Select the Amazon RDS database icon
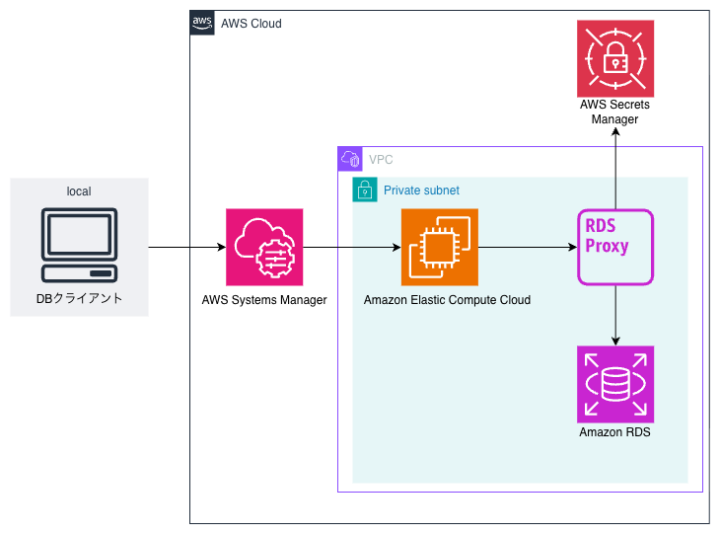 pos(615,384)
